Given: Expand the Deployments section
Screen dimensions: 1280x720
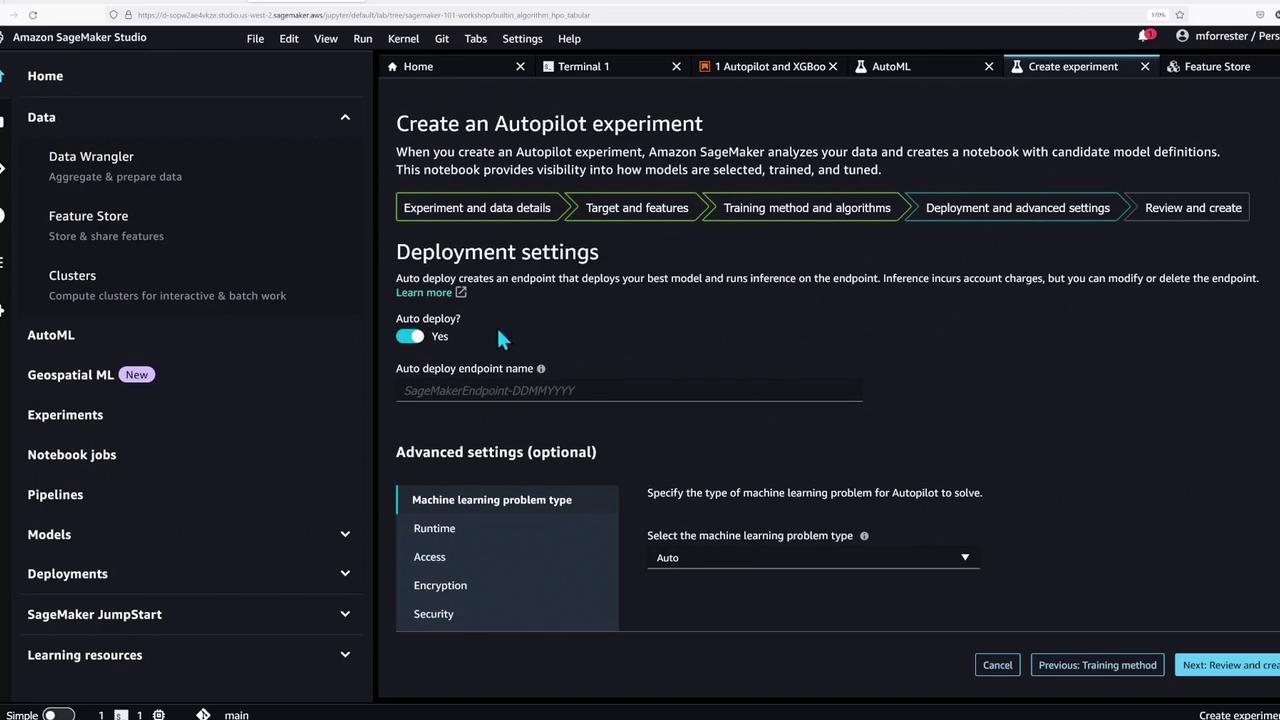Looking at the screenshot, I should (345, 574).
